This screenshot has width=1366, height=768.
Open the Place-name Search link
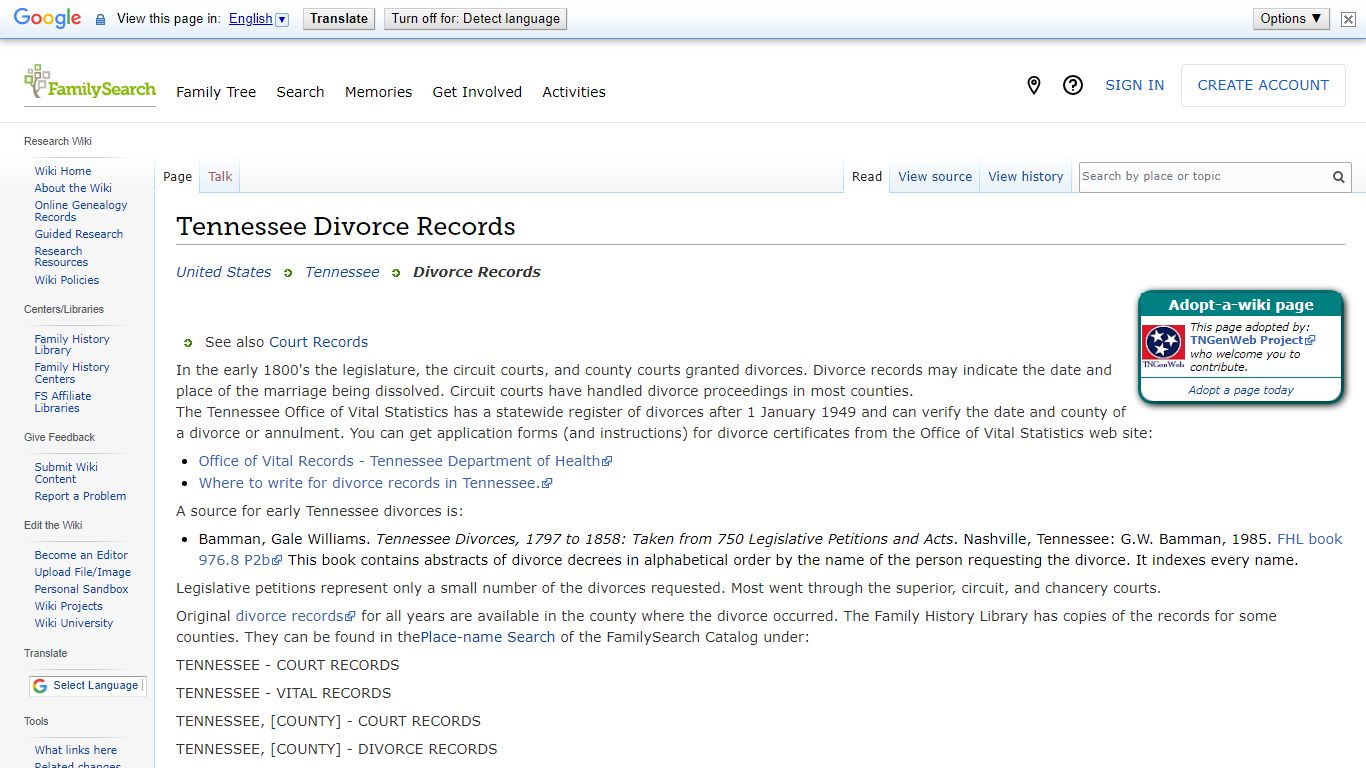tap(488, 637)
